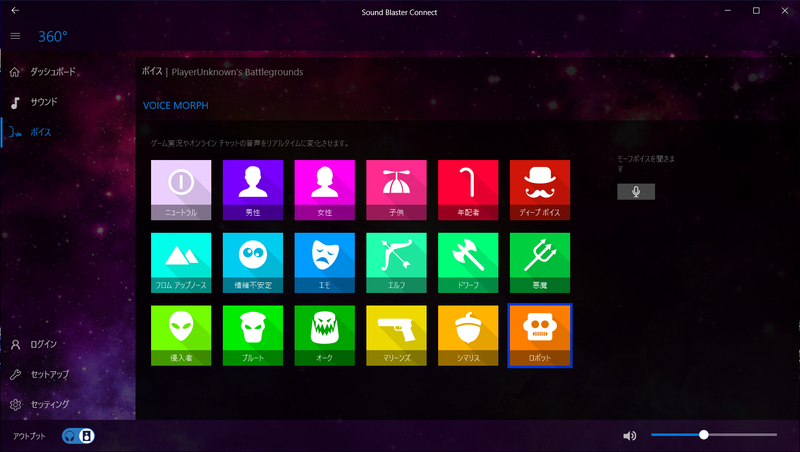
Task: Choose the エルフ bow and arrow tile
Action: pos(396,263)
